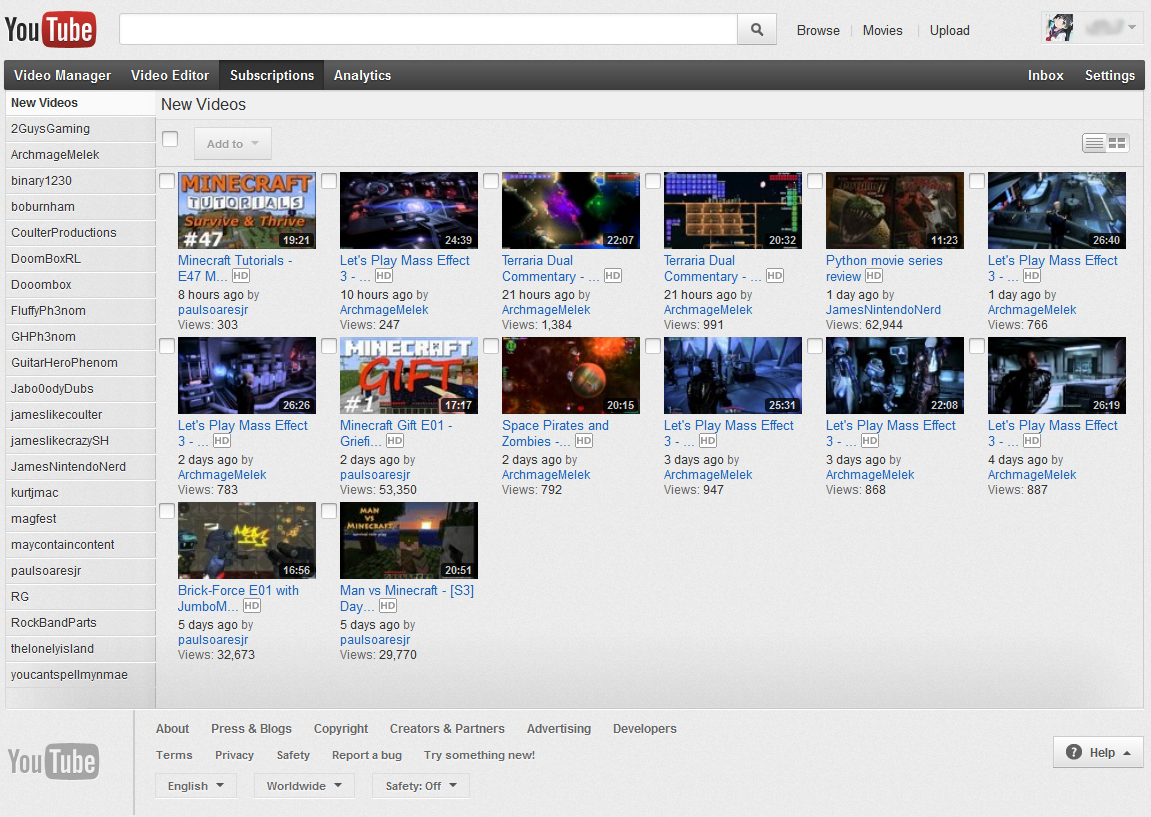Expand the Help menu
Screen dimensions: 1151x817
tap(1098, 752)
